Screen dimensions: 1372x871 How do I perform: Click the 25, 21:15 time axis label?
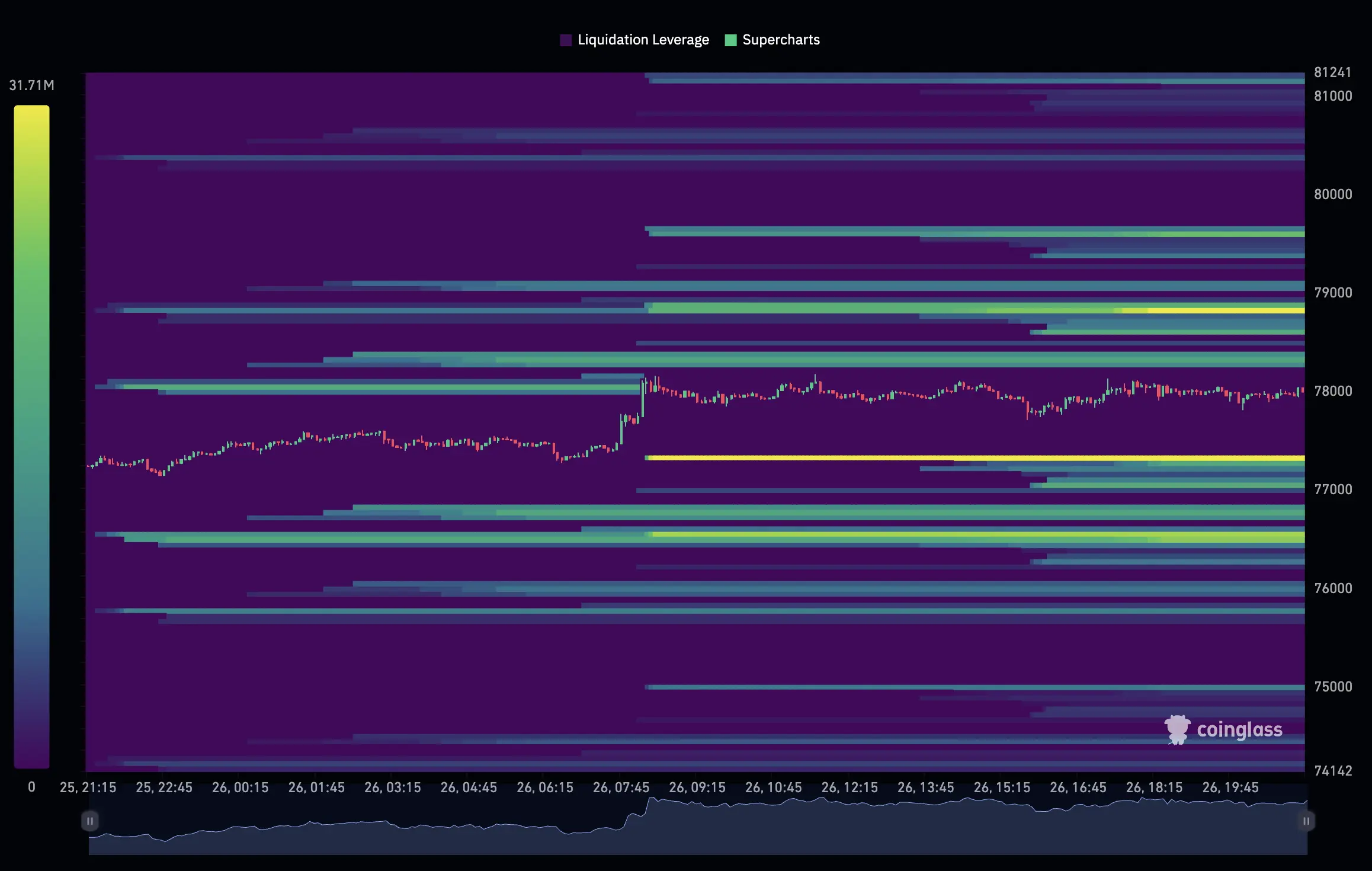(x=88, y=787)
